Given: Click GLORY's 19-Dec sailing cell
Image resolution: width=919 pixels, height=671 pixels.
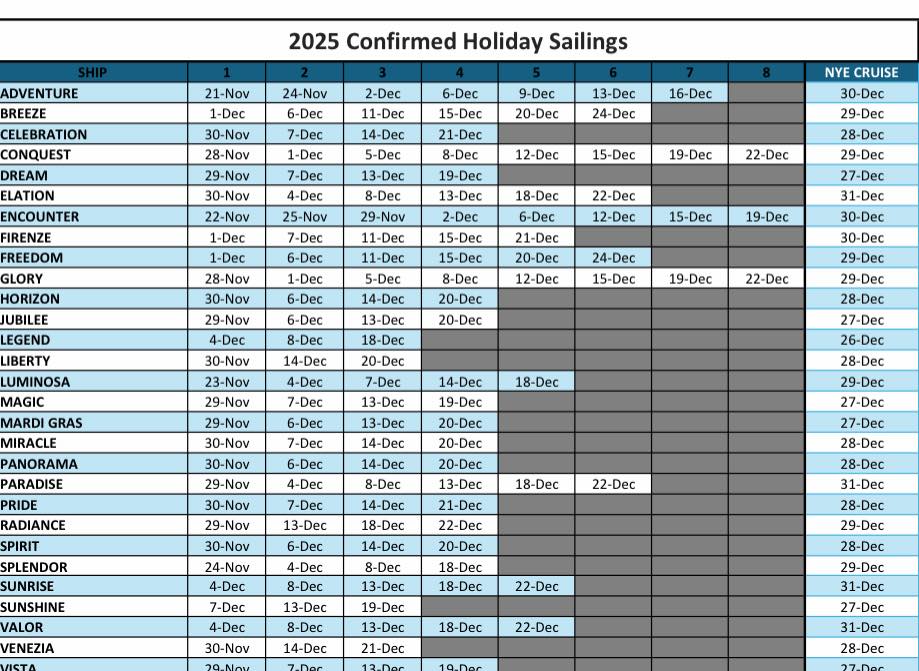Looking at the screenshot, I should 689,279.
